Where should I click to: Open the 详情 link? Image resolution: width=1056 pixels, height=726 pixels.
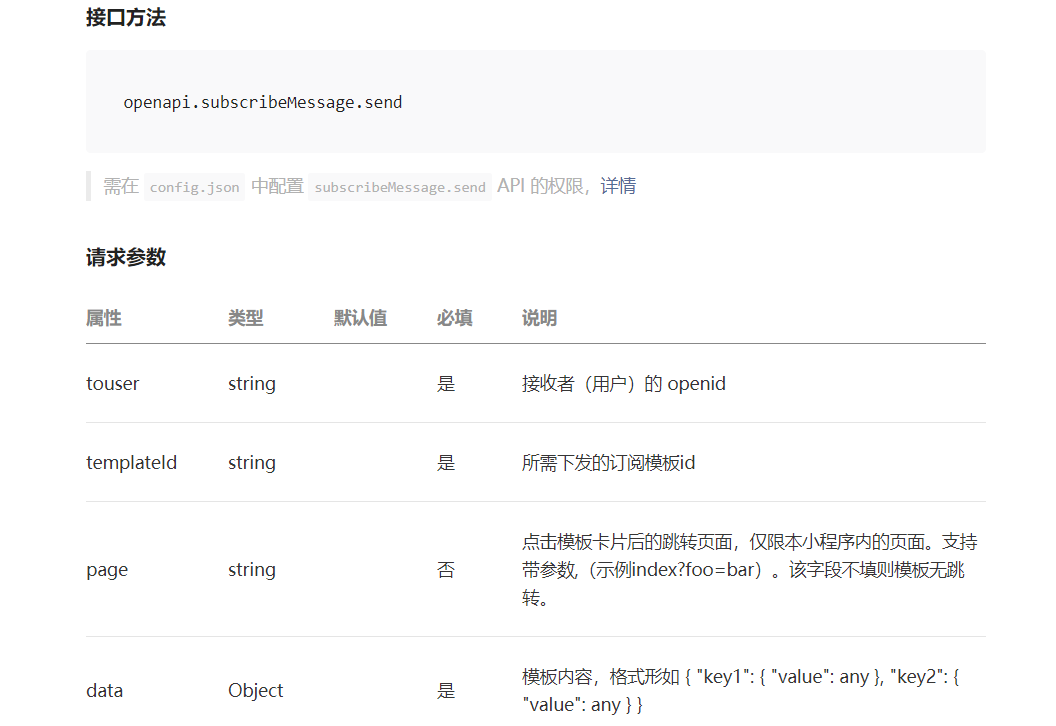(x=618, y=186)
